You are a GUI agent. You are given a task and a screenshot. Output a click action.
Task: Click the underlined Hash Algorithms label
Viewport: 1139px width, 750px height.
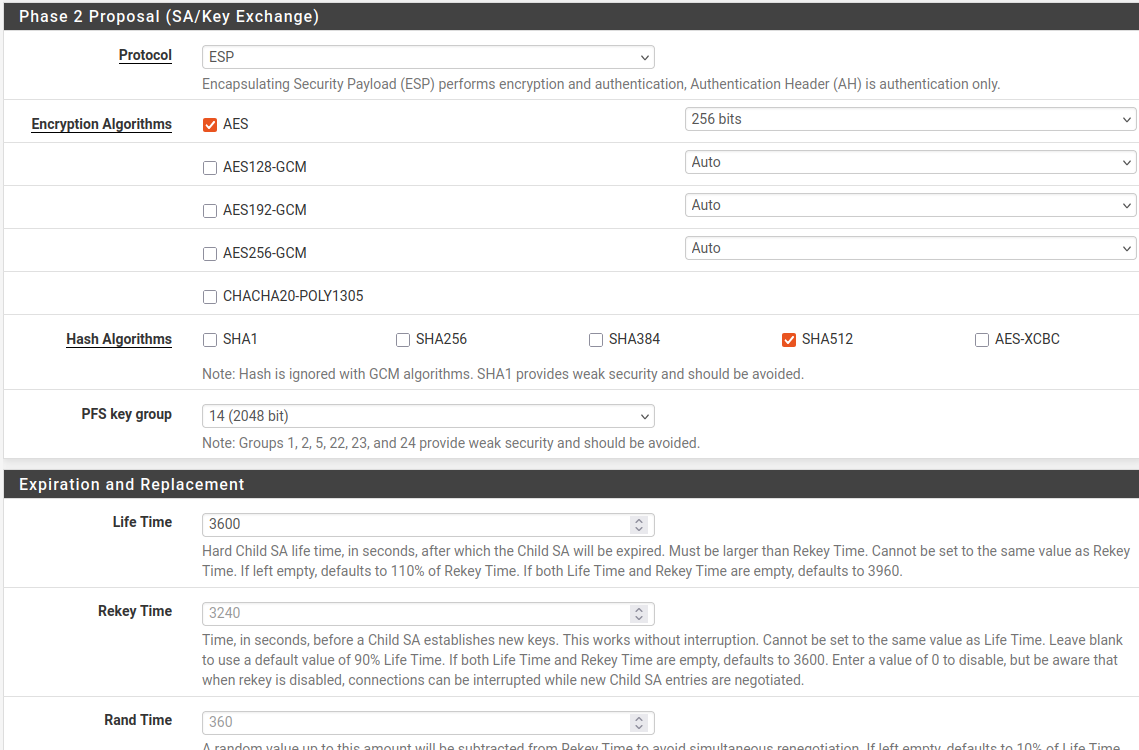[x=119, y=339]
